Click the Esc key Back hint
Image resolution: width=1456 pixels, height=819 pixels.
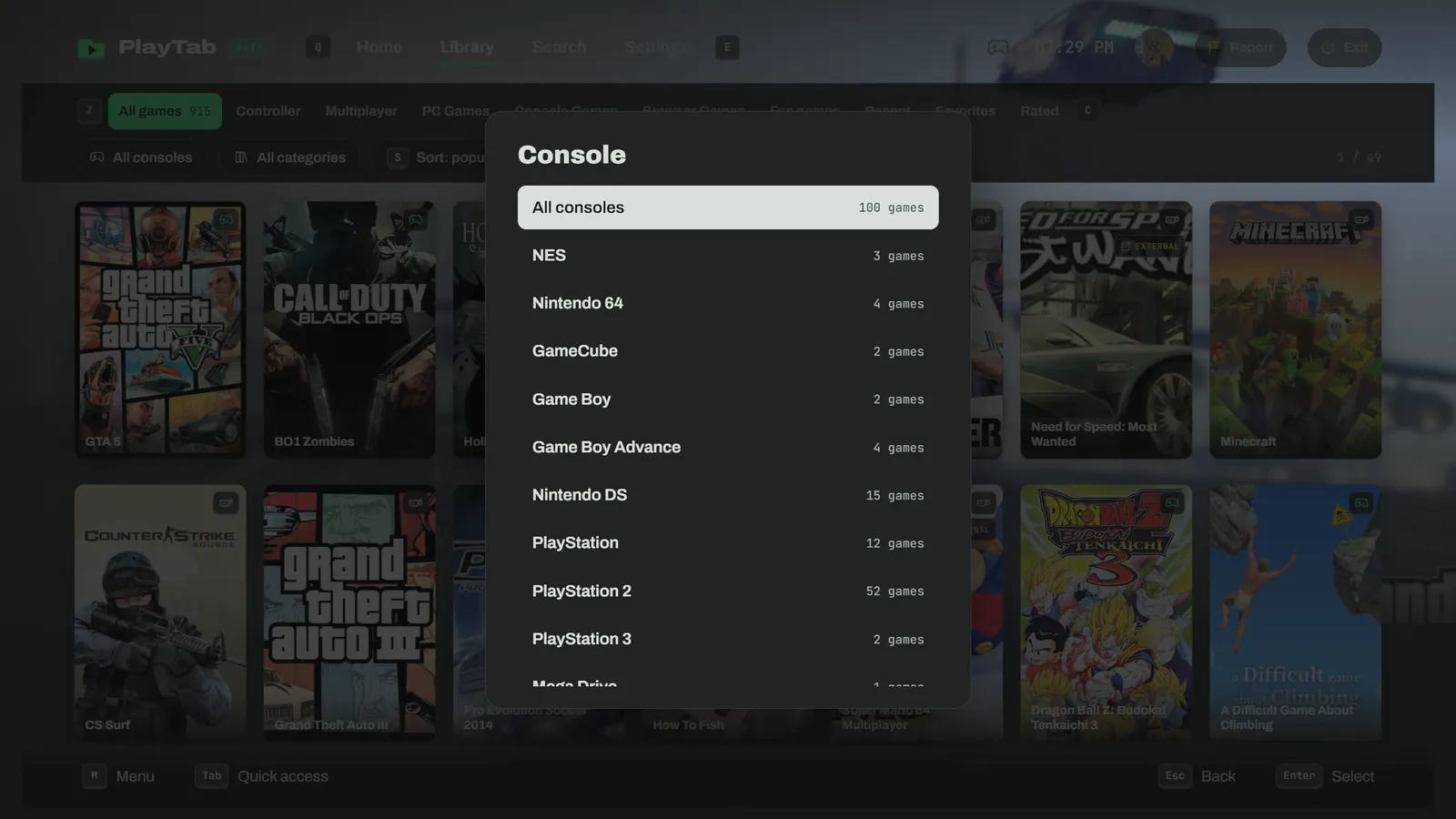(x=1175, y=776)
